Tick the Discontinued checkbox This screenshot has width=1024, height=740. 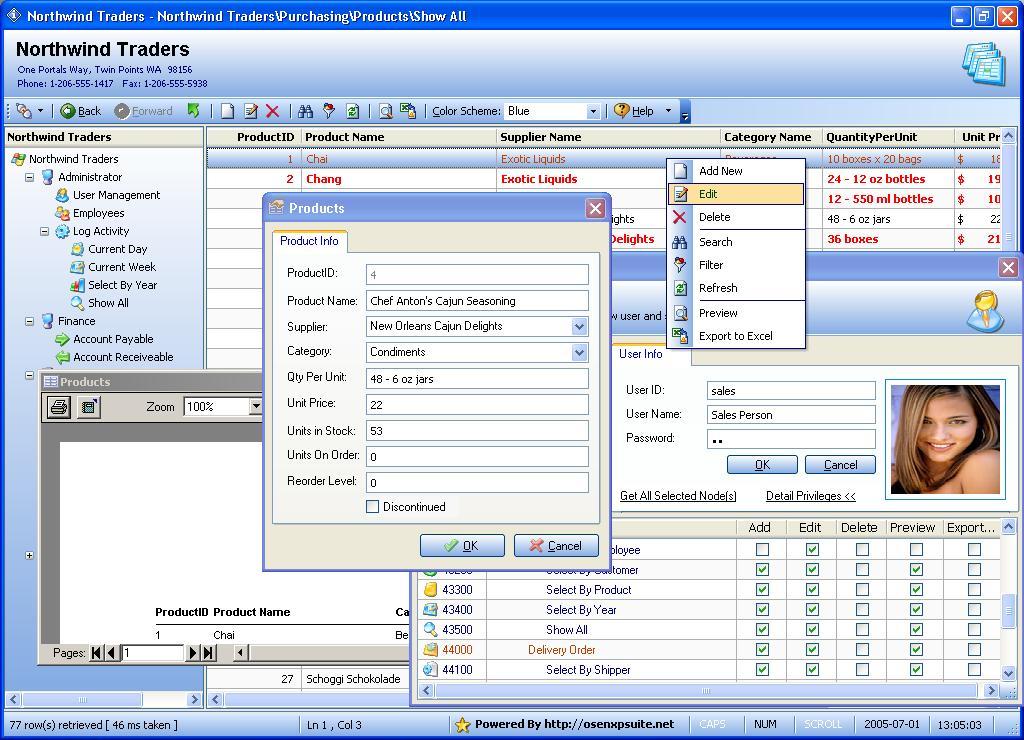point(373,507)
